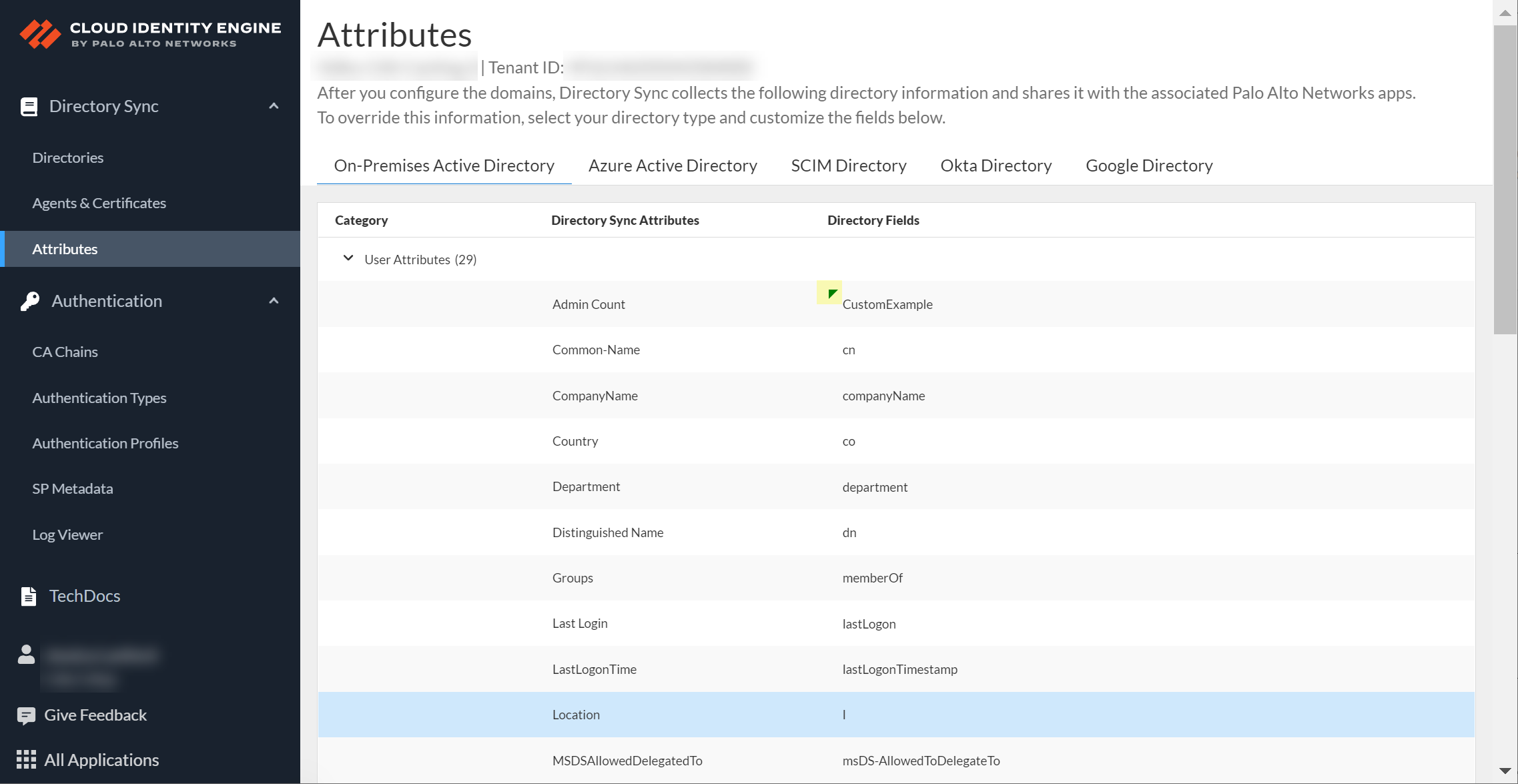The image size is (1518, 784).
Task: Click the Give Feedback chat icon
Action: (26, 716)
